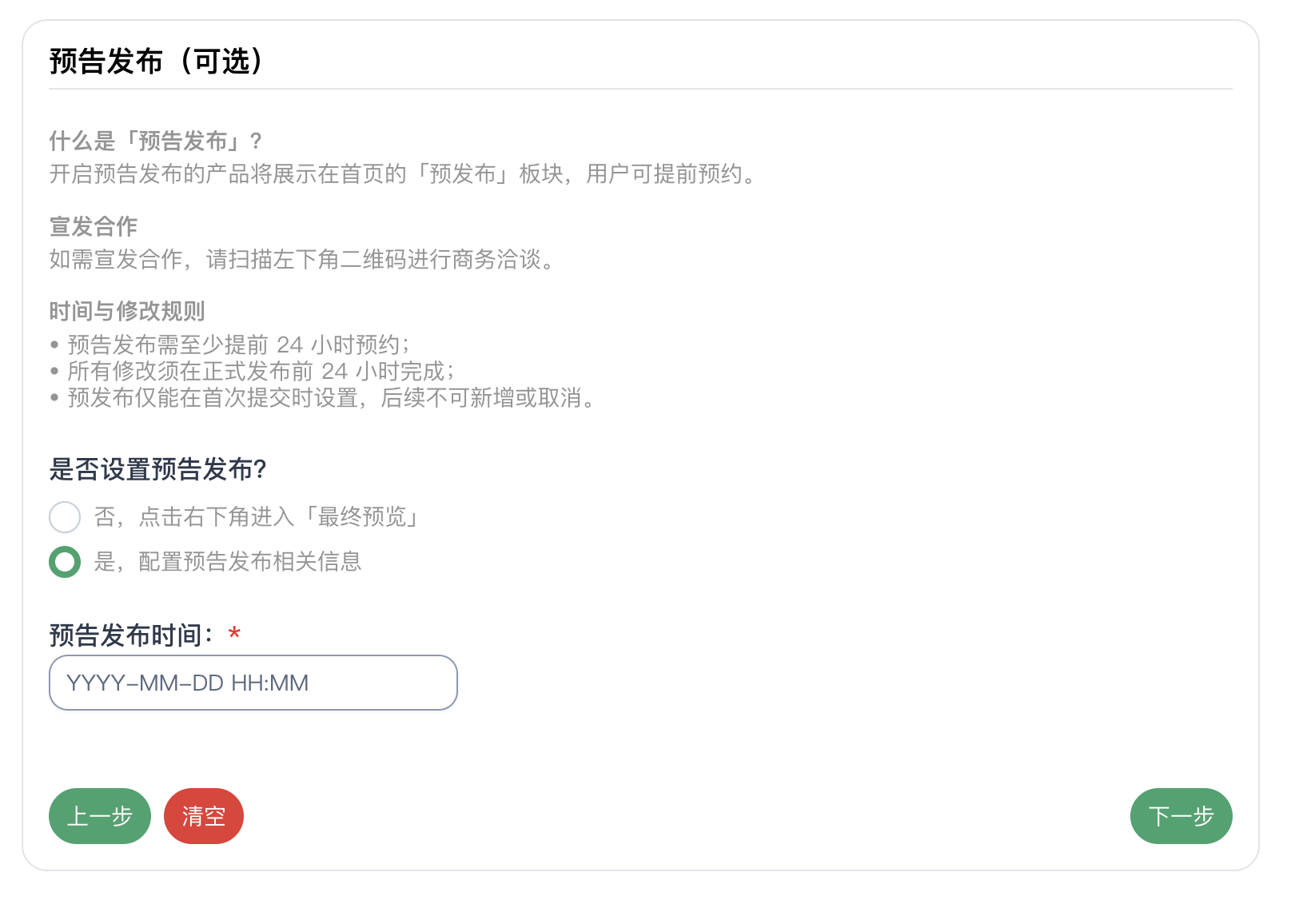Click the red 清空 button to clear form
Screen dimensions: 1295x924
[x=204, y=816]
